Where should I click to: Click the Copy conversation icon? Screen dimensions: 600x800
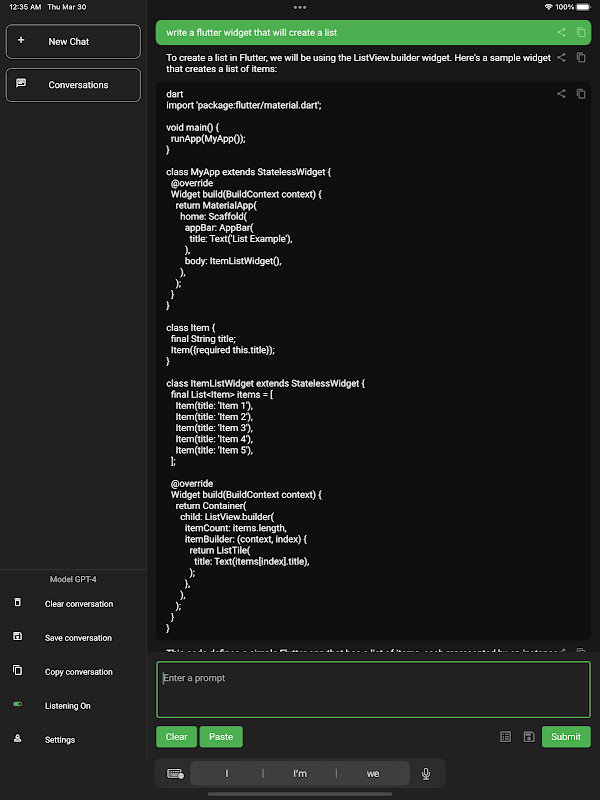[x=17, y=670]
